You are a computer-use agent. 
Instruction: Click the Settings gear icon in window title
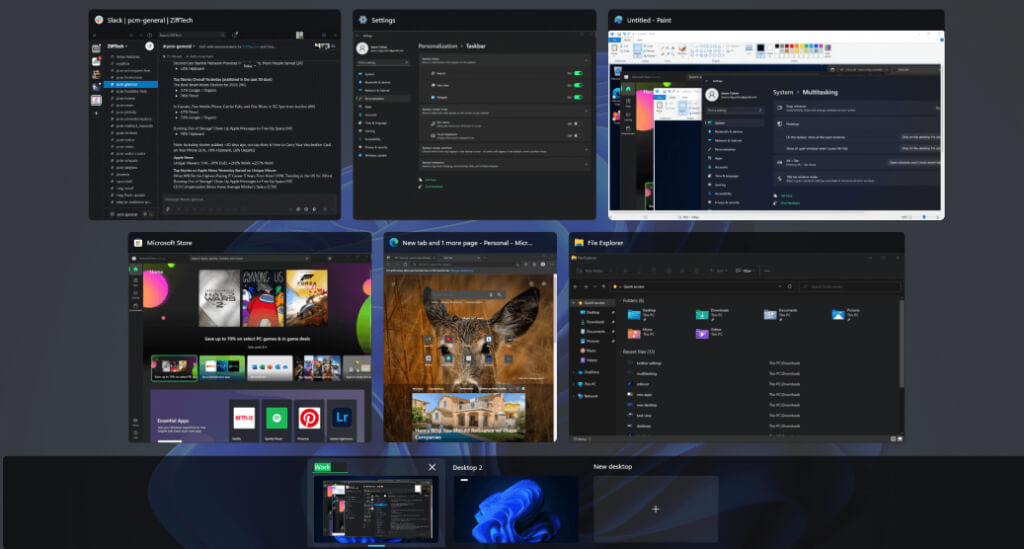[362, 20]
